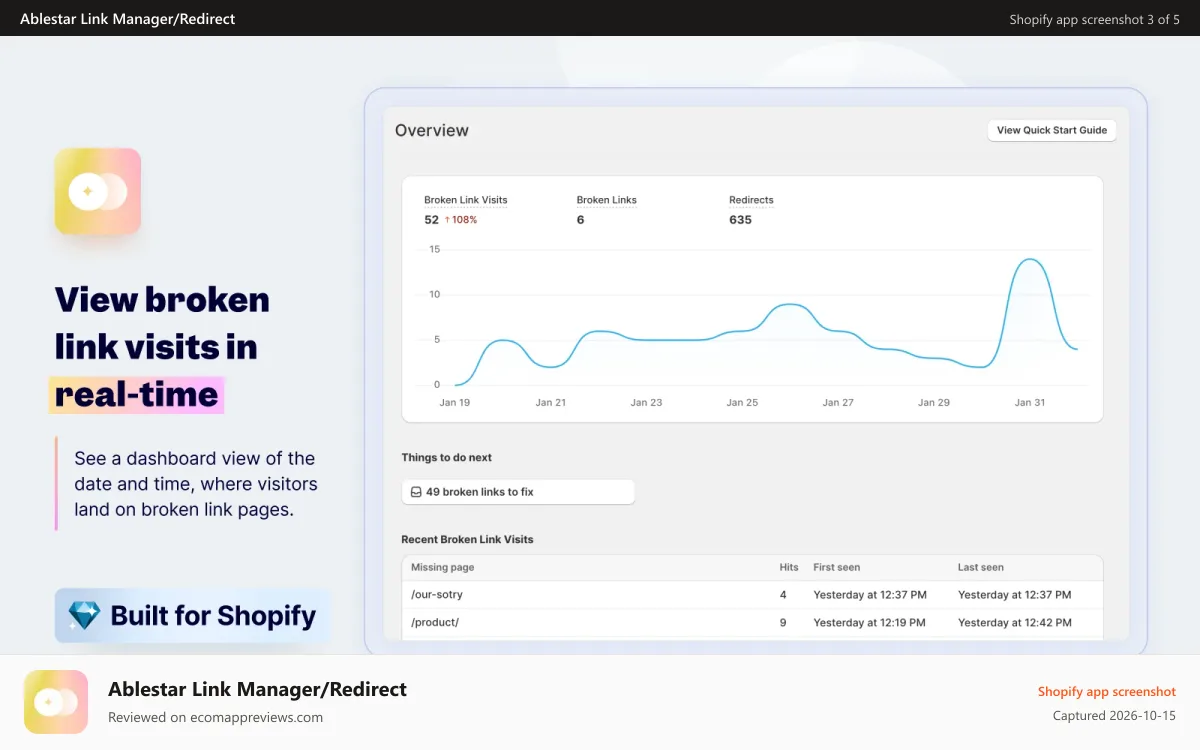Click the Things to do next heading
The height and width of the screenshot is (750, 1200).
pyautogui.click(x=446, y=457)
